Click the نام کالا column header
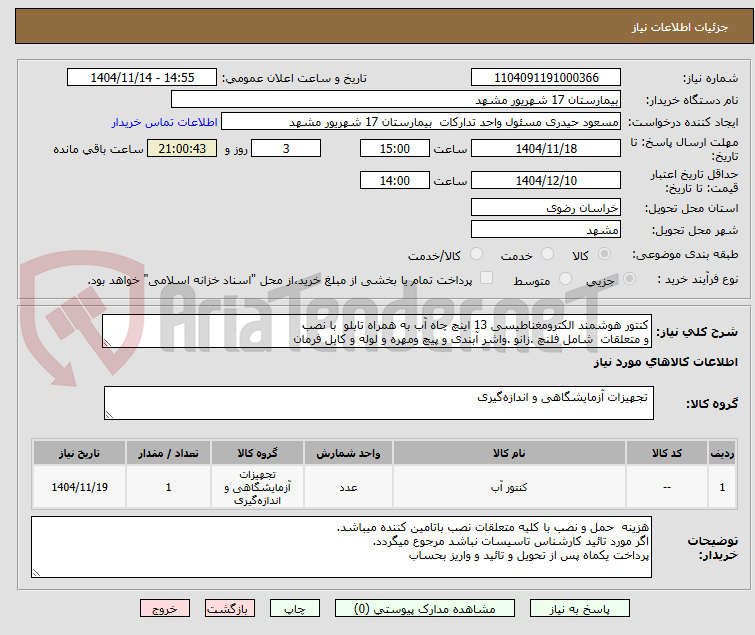Screen dimensions: 755x635 (509, 453)
